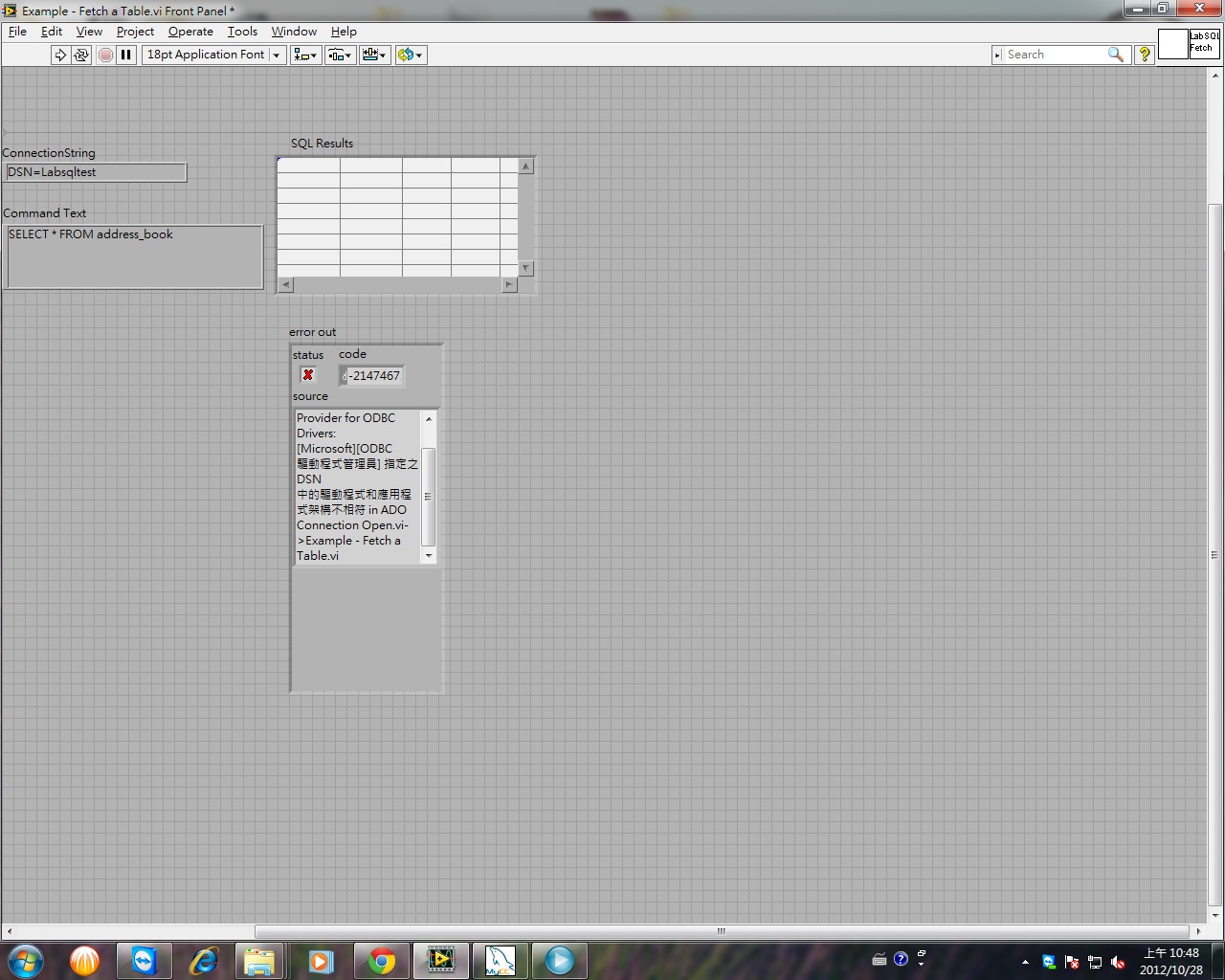The image size is (1225, 980).
Task: Open the Align Objects dropdown
Action: tap(305, 55)
